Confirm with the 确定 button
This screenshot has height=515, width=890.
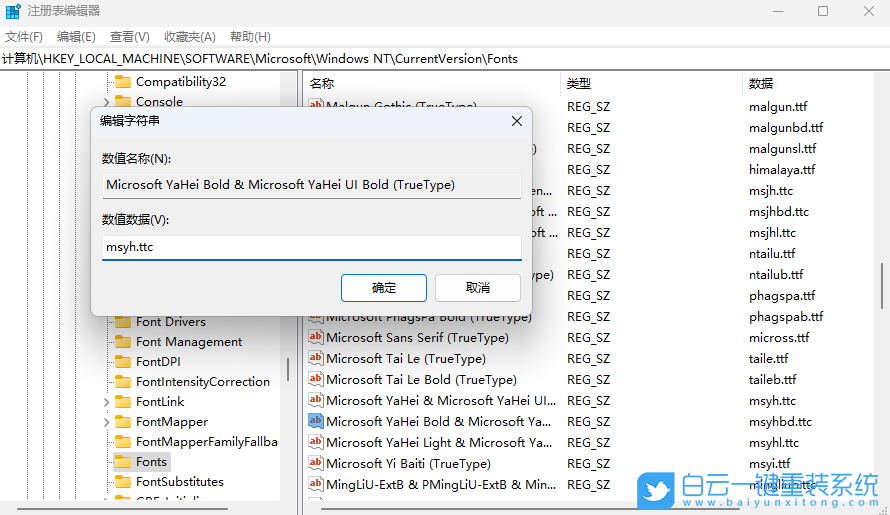(384, 288)
